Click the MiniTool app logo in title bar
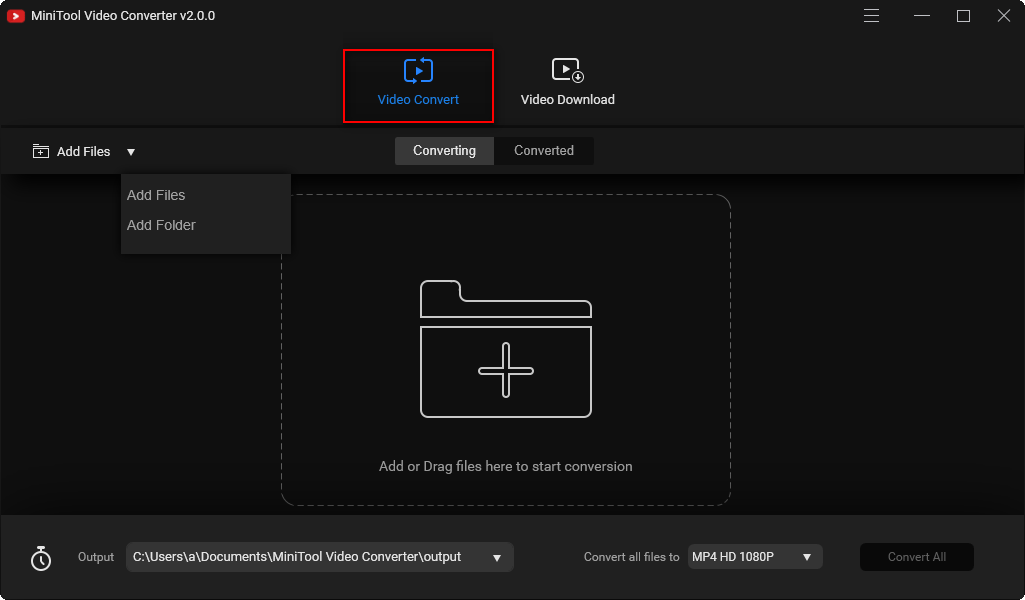 [16, 16]
